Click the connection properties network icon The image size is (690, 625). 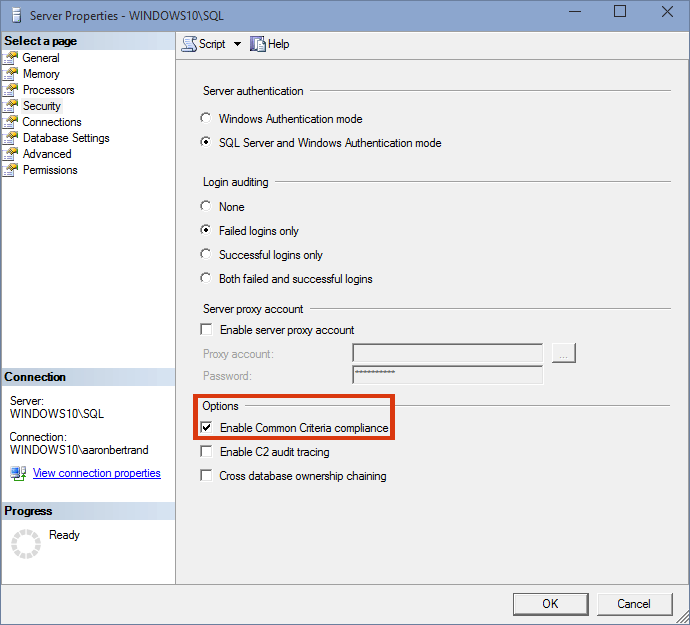[x=18, y=473]
